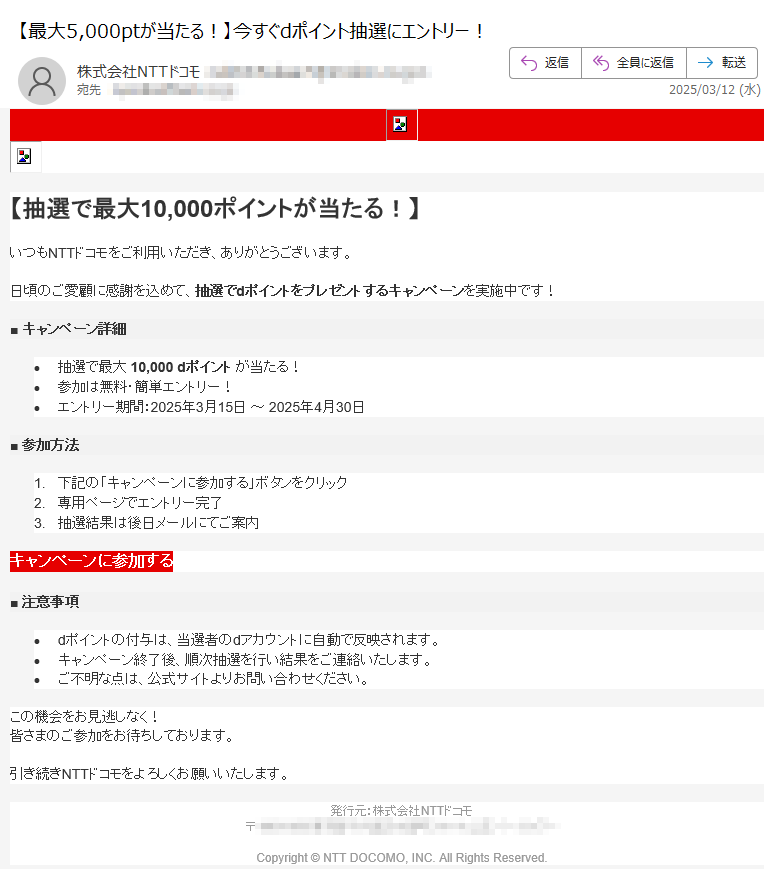
Task: Click the ■ 注意事項 heading
Action: tap(45, 602)
